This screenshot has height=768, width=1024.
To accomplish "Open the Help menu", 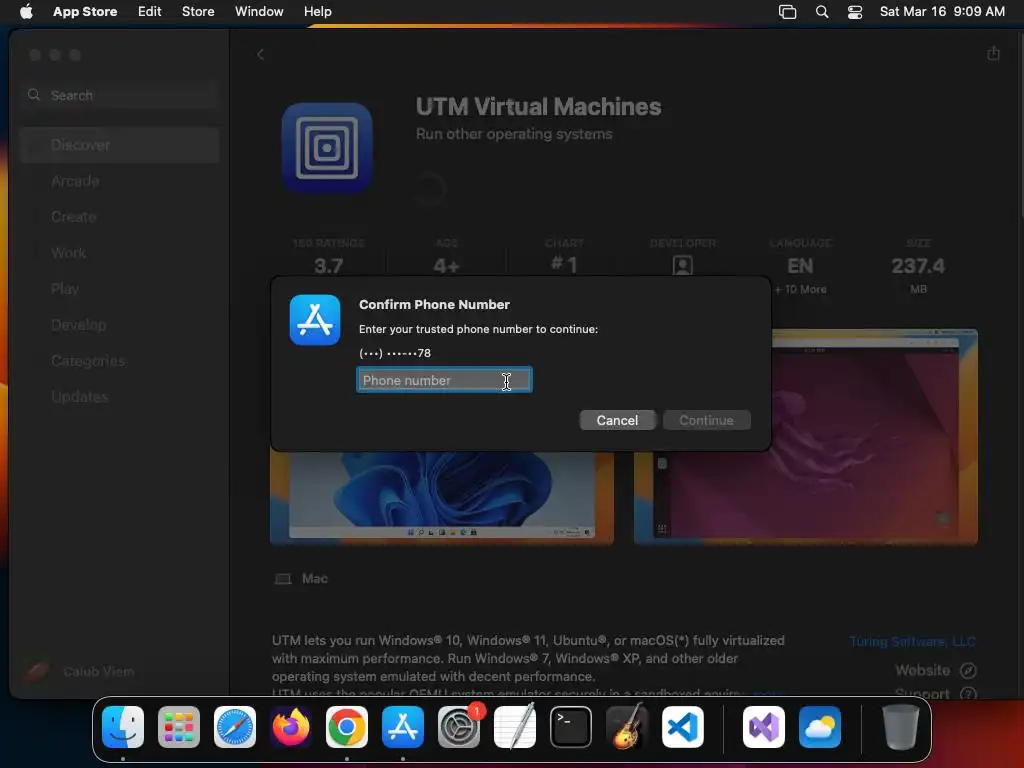I will 317,11.
